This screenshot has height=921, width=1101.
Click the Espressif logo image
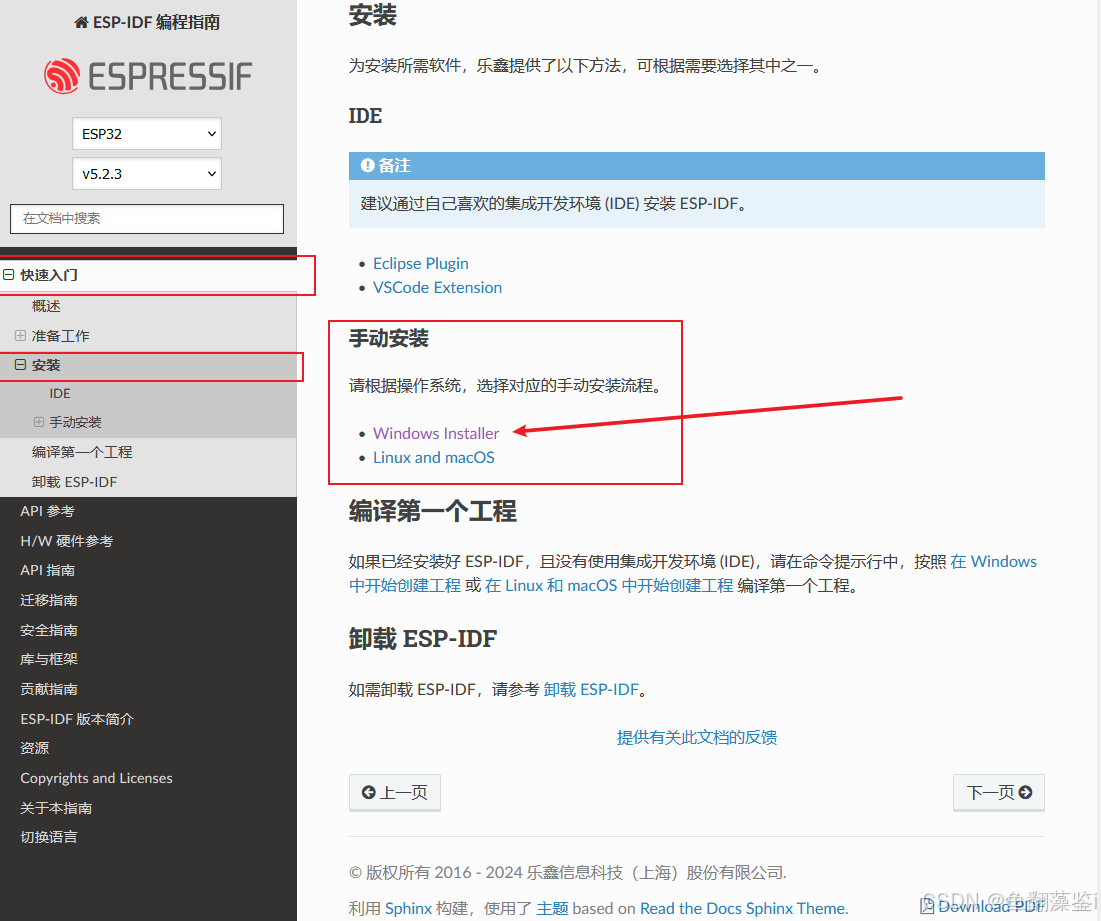(x=147, y=76)
